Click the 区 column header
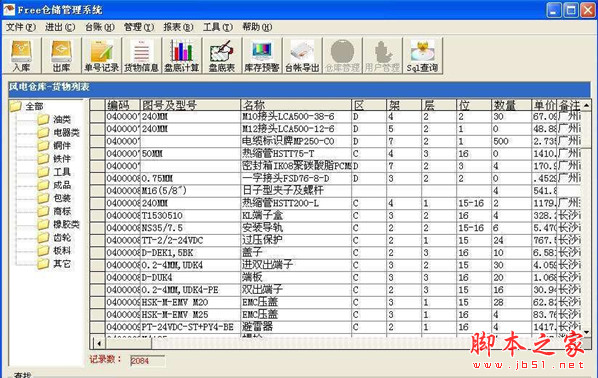Screen dimensions: 598x378 [x=369, y=105]
